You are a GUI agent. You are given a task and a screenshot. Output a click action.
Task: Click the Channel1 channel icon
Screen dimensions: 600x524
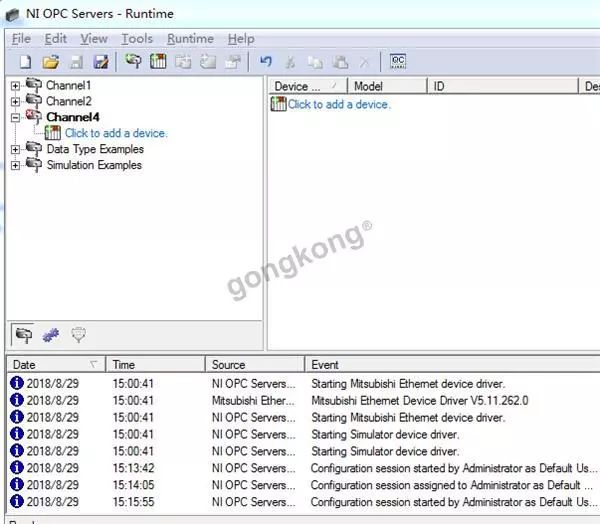[34, 85]
